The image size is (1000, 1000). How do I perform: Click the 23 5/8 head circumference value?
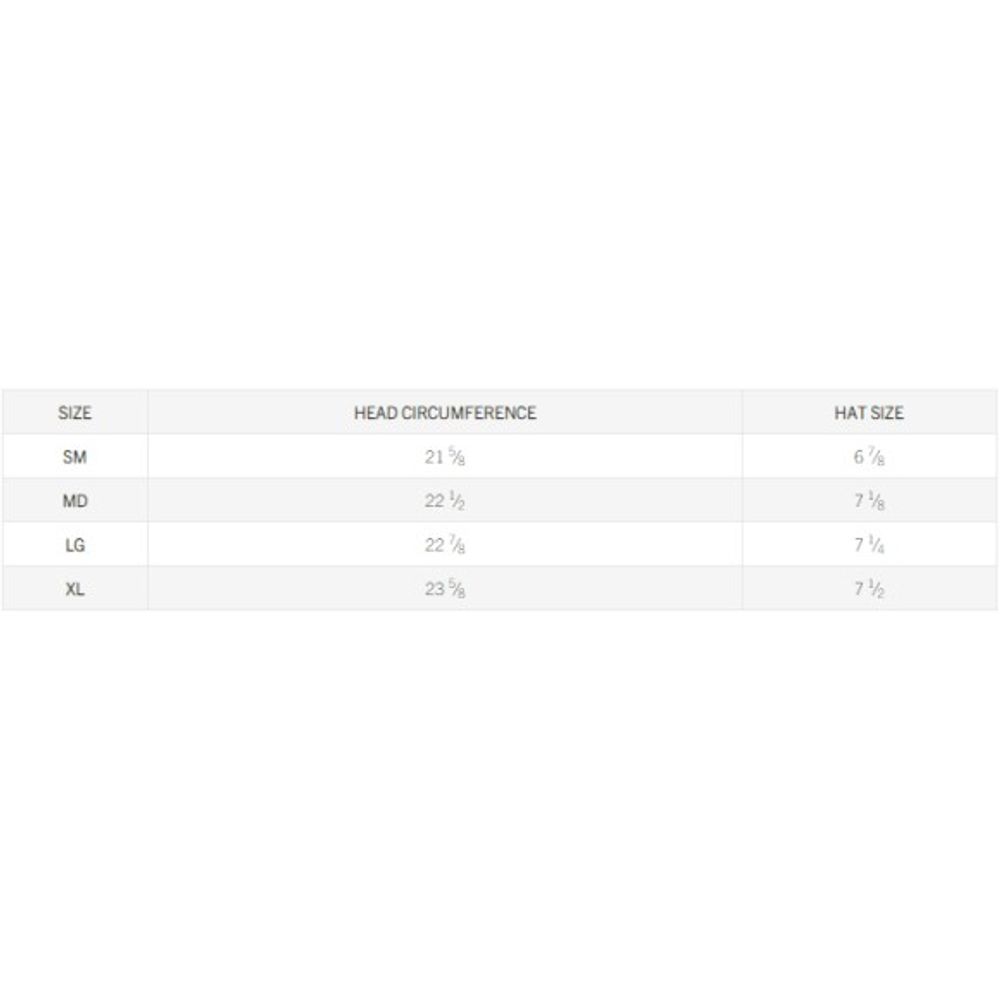(445, 590)
